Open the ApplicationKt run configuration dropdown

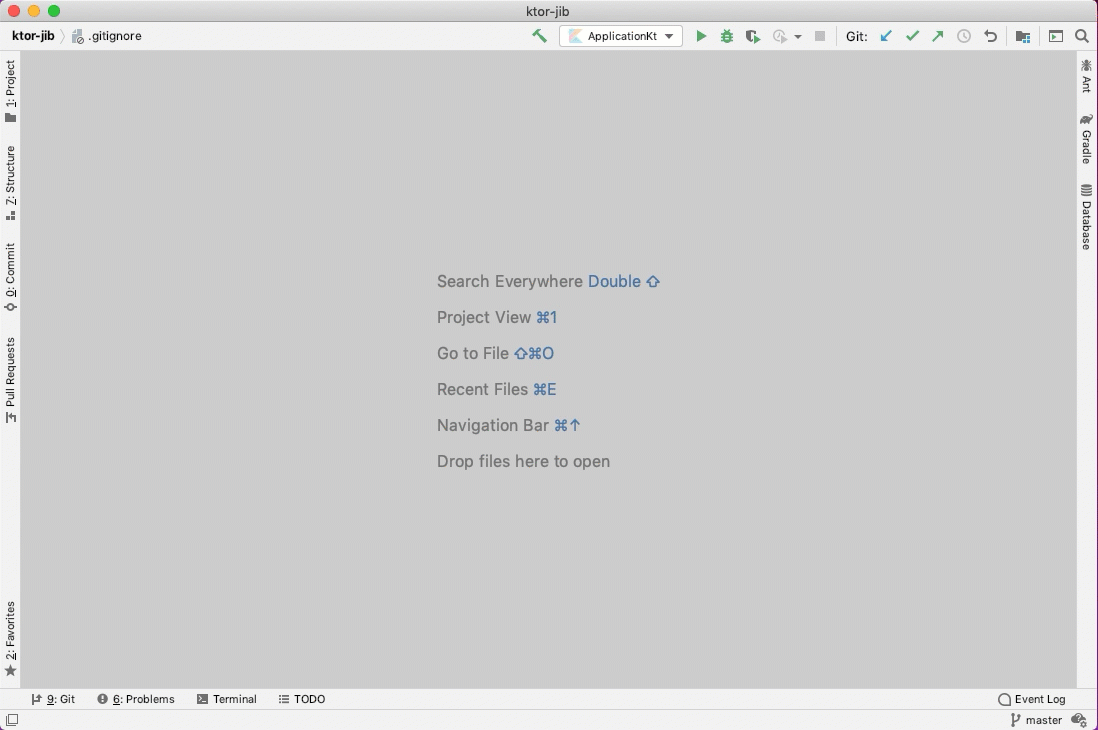coord(621,36)
